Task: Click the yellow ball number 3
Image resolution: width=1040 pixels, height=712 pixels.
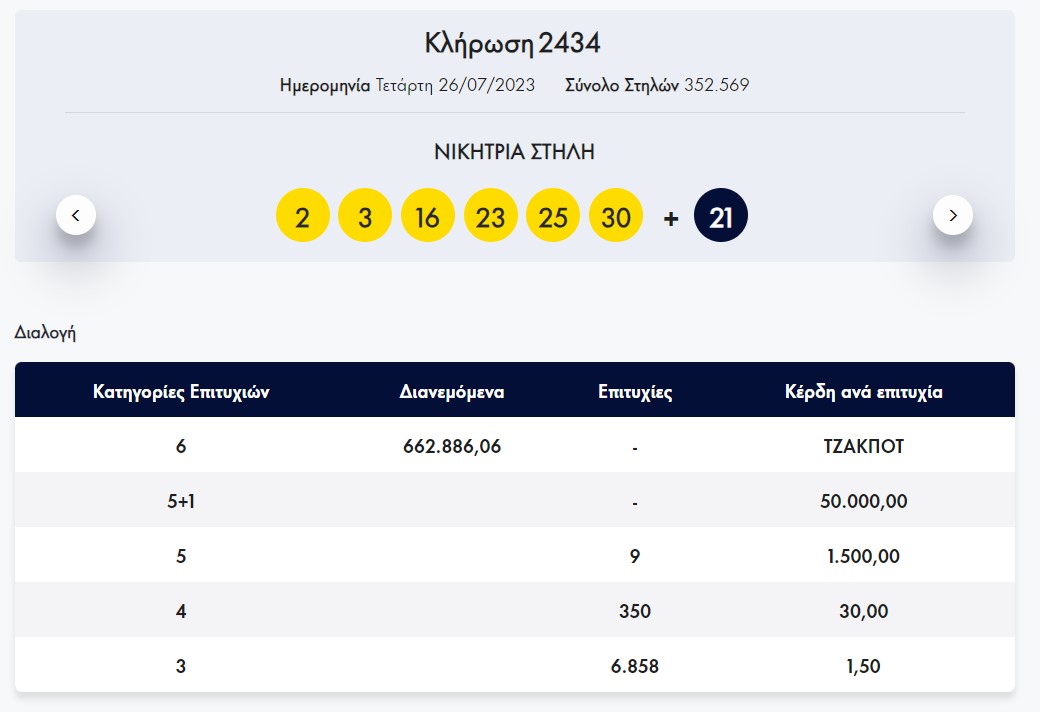Action: point(365,217)
